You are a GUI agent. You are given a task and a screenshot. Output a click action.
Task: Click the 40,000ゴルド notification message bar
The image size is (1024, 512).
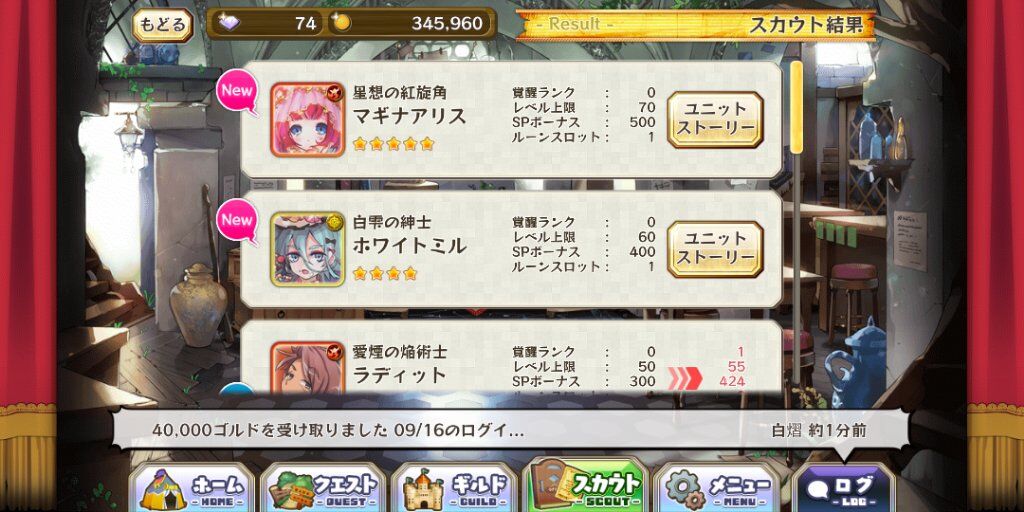[510, 430]
